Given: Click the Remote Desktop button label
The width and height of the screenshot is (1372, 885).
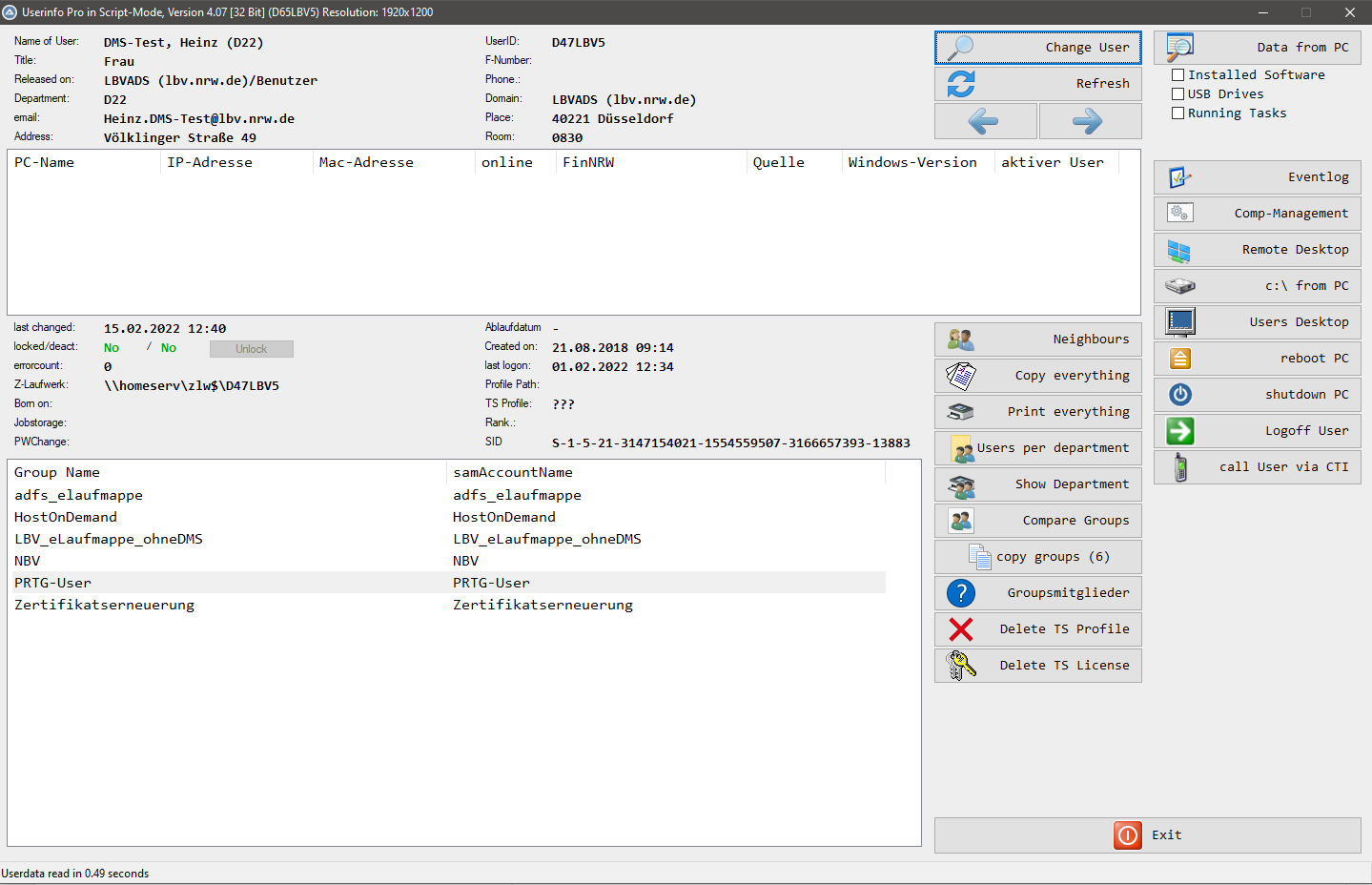Looking at the screenshot, I should click(1295, 250).
